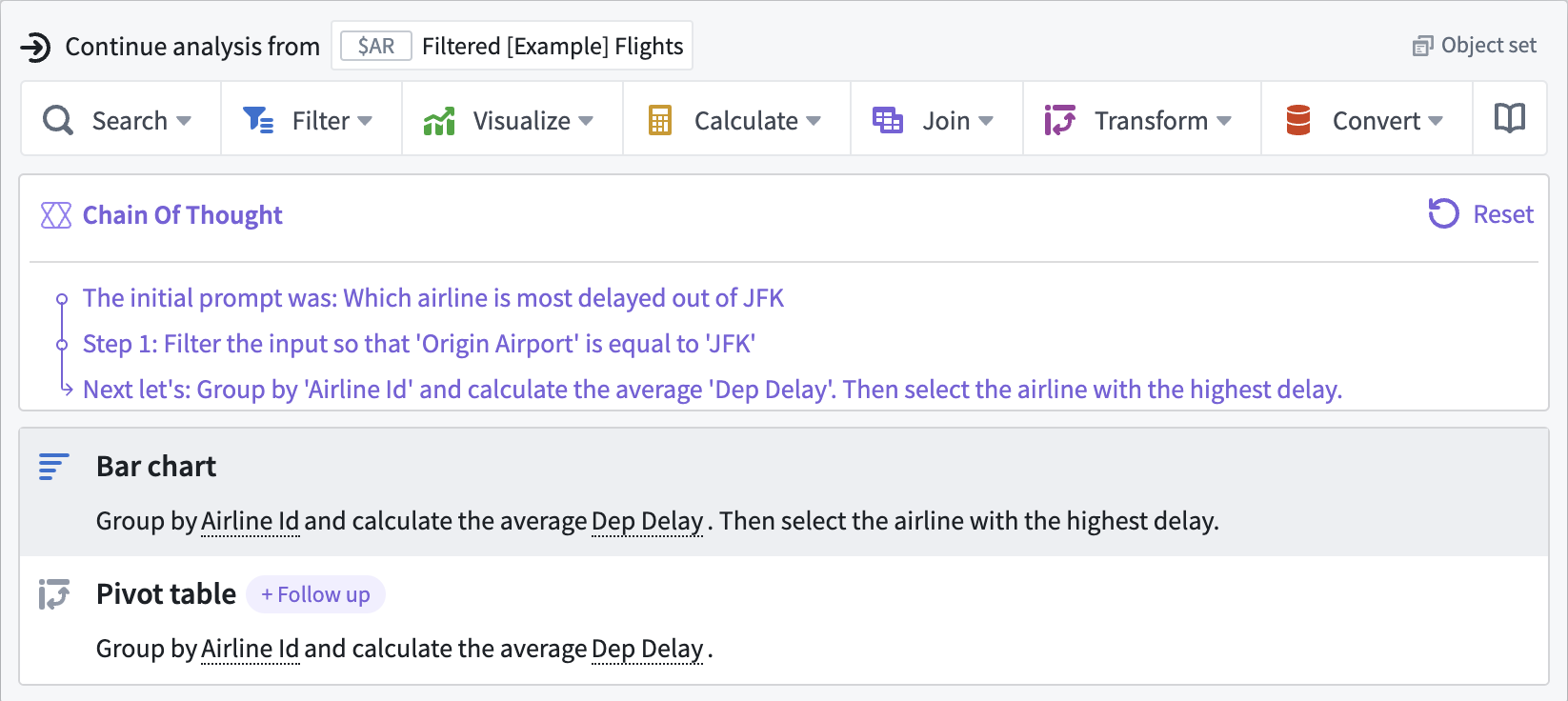Click the + Follow up button

click(315, 594)
